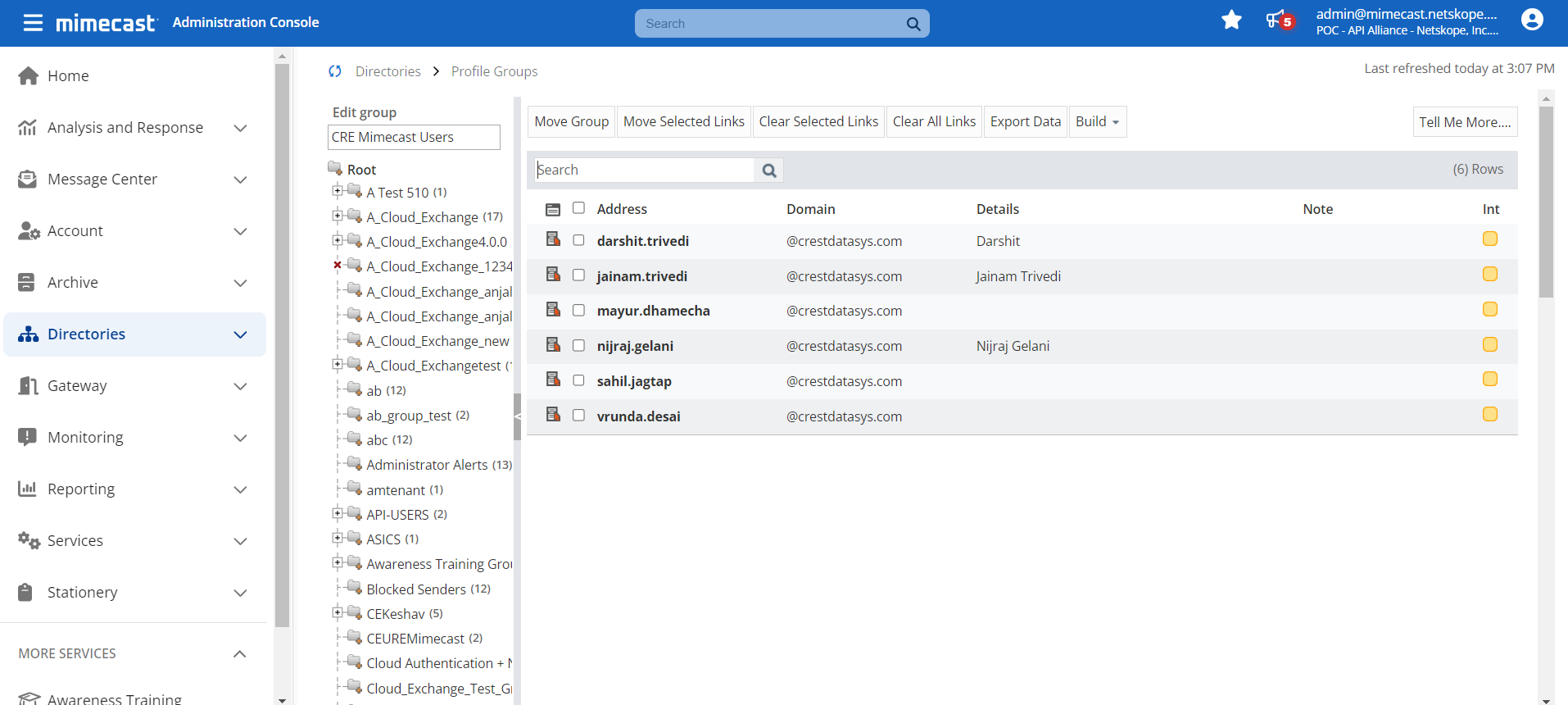Click the member Search input field
The height and width of the screenshot is (705, 1568).
[644, 170]
